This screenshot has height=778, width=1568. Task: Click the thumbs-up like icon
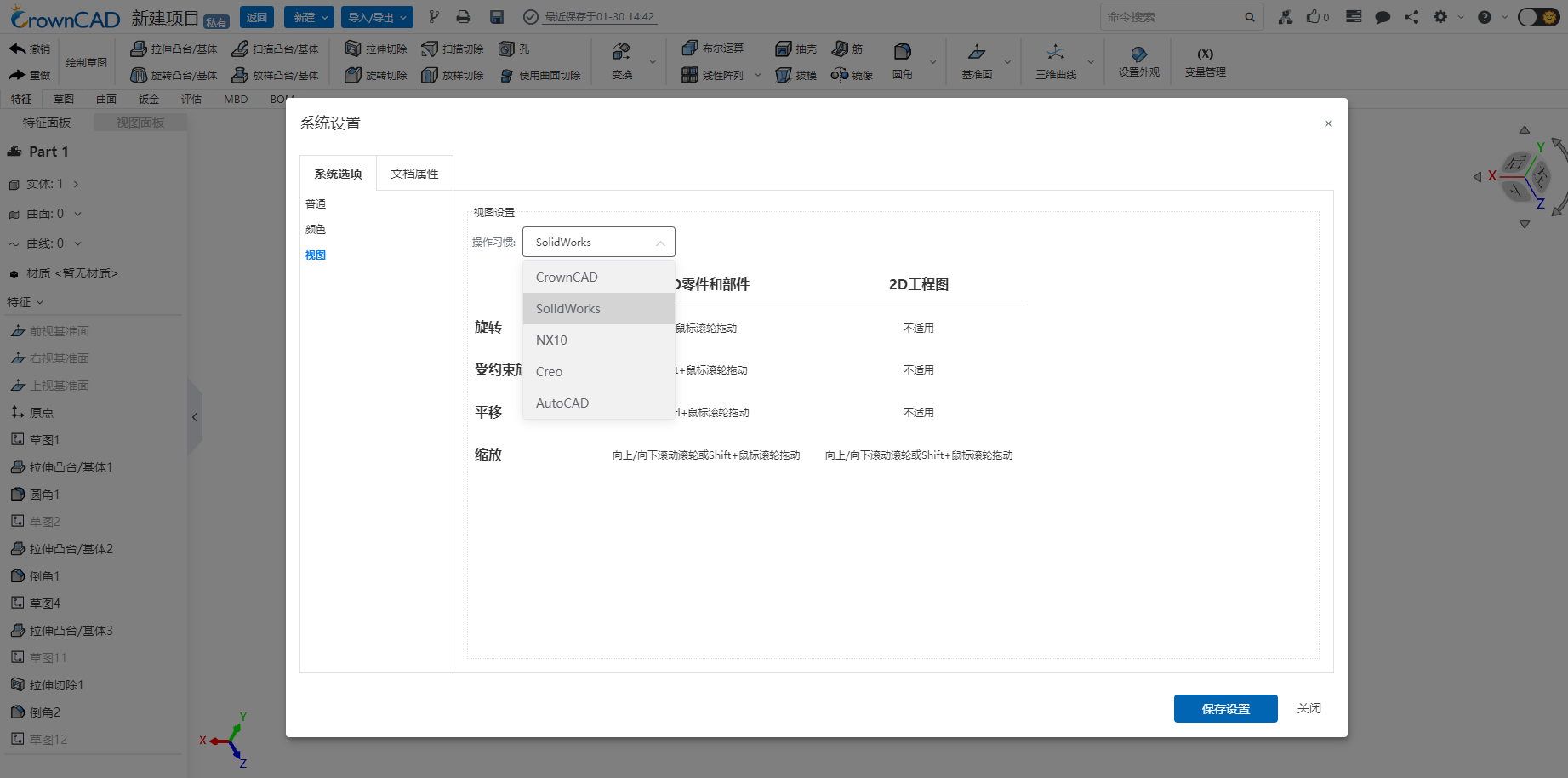pyautogui.click(x=1314, y=17)
